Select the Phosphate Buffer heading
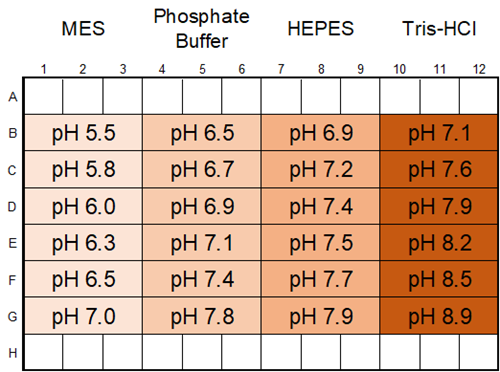Screen dimensions: 500x372 (x=202, y=29)
